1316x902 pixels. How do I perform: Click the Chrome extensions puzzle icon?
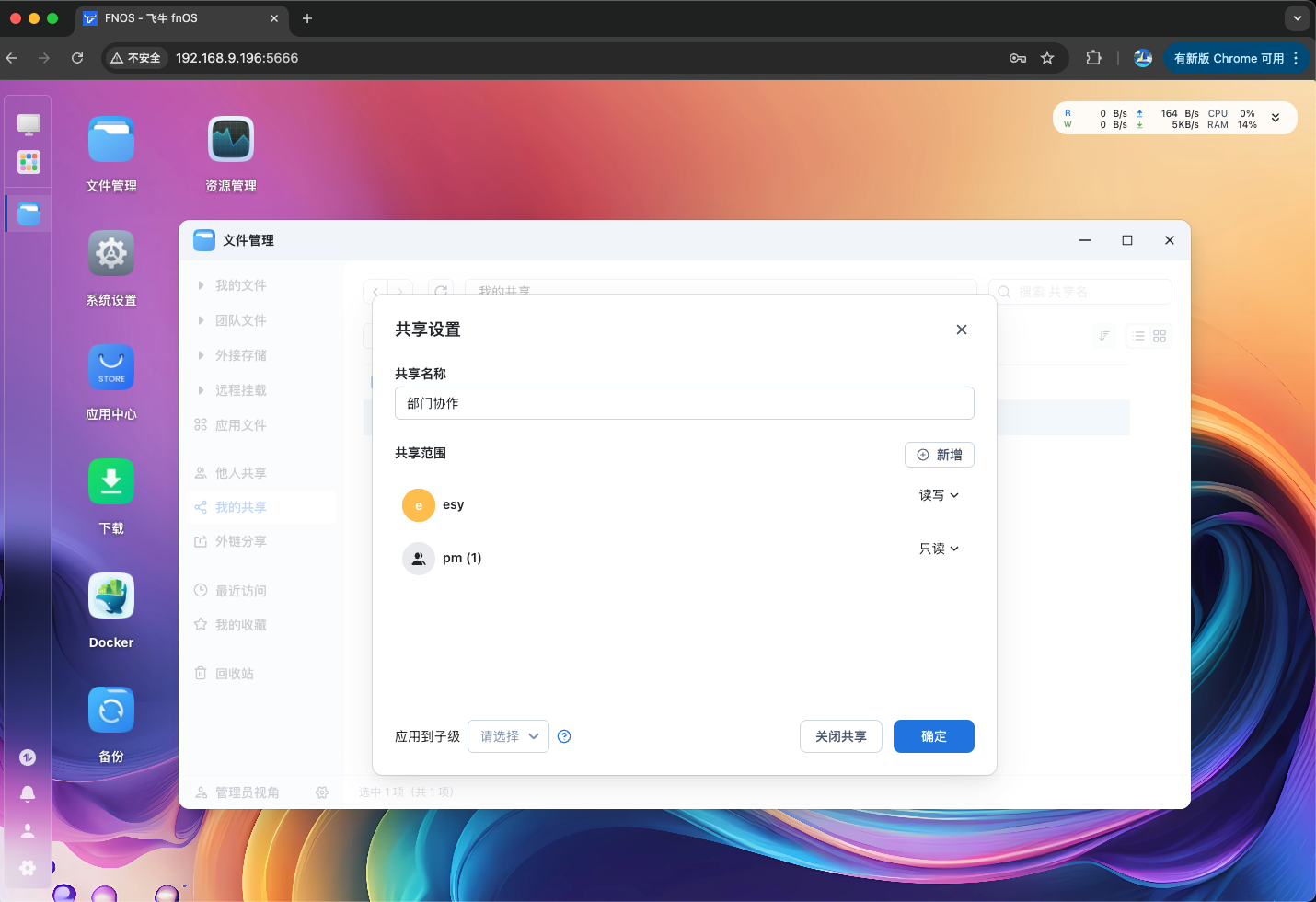point(1093,58)
